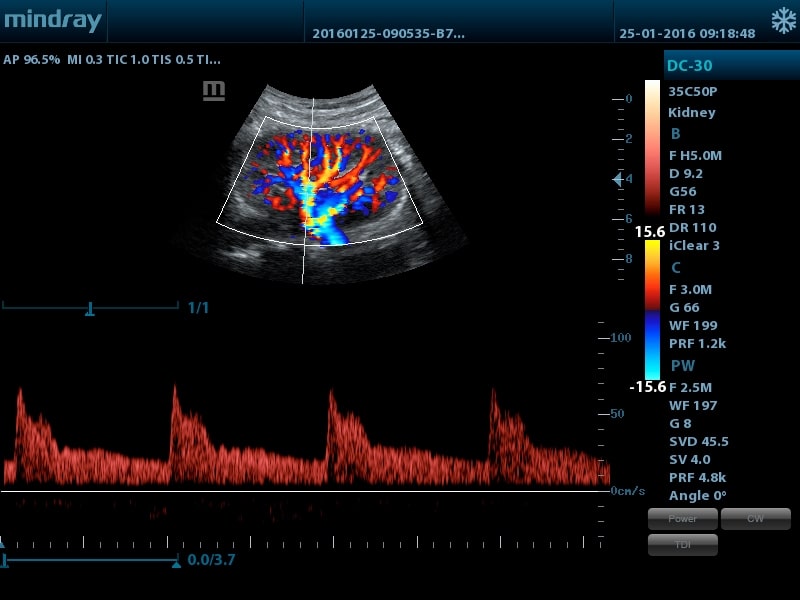Open the Kidney exam preset
Image resolution: width=800 pixels, height=600 pixels.
(692, 112)
